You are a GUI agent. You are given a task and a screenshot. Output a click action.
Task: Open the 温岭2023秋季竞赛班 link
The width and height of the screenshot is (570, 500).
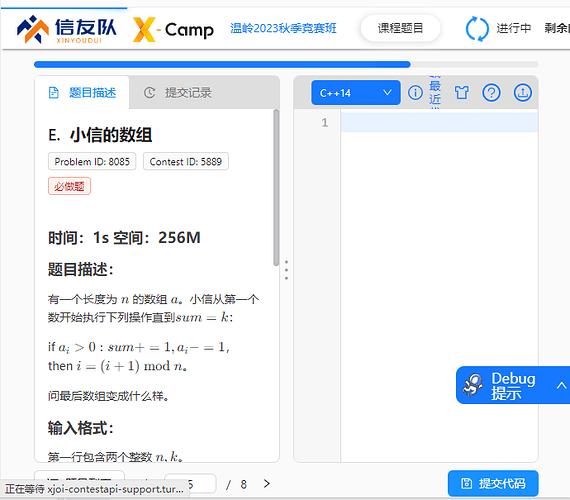[x=283, y=28]
